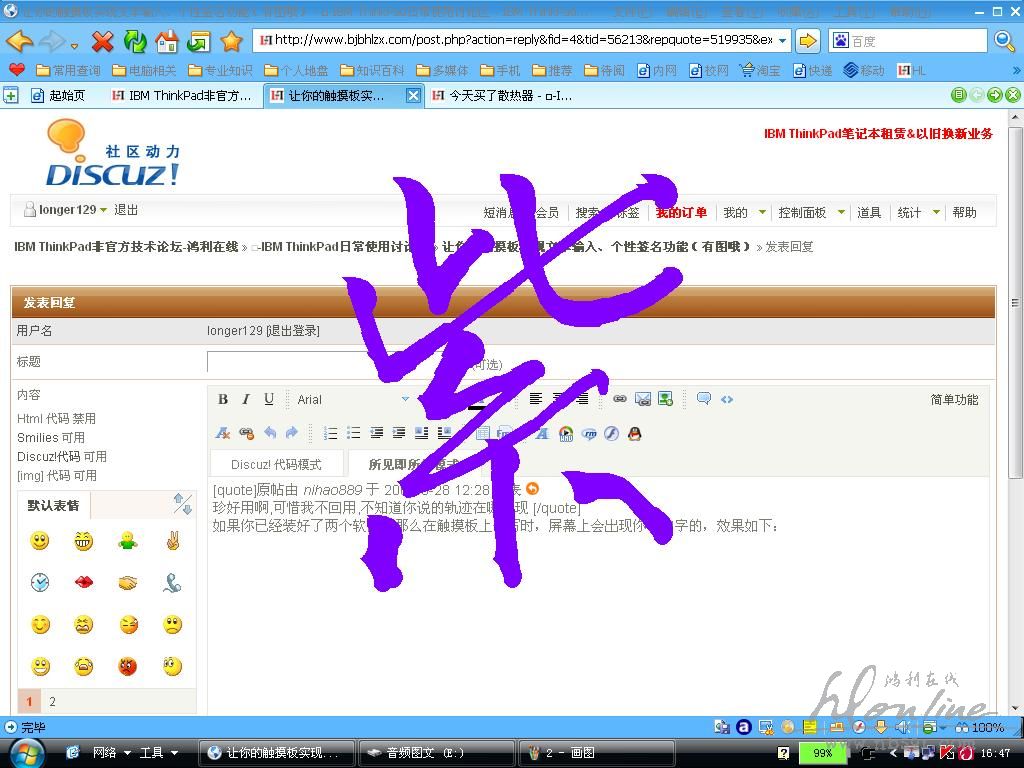This screenshot has width=1024, height=768.
Task: Click the browser Back arrow button
Action: pos(20,41)
